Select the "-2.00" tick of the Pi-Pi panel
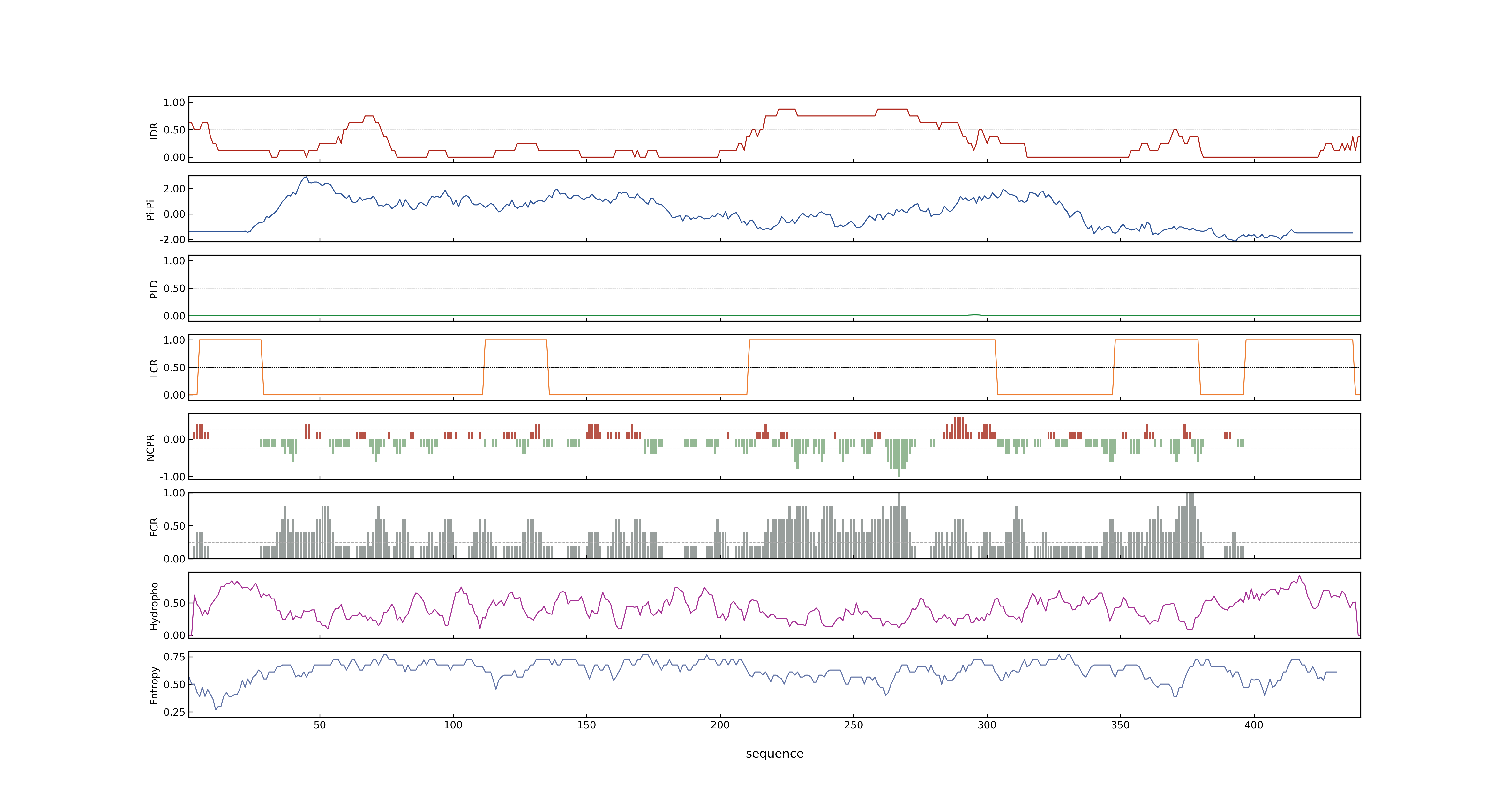 pyautogui.click(x=172, y=239)
